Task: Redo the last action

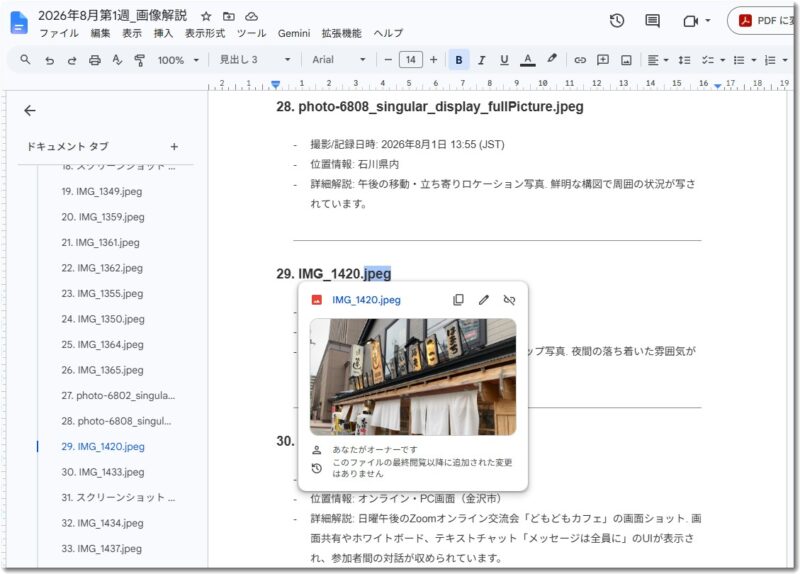Action: coord(72,60)
